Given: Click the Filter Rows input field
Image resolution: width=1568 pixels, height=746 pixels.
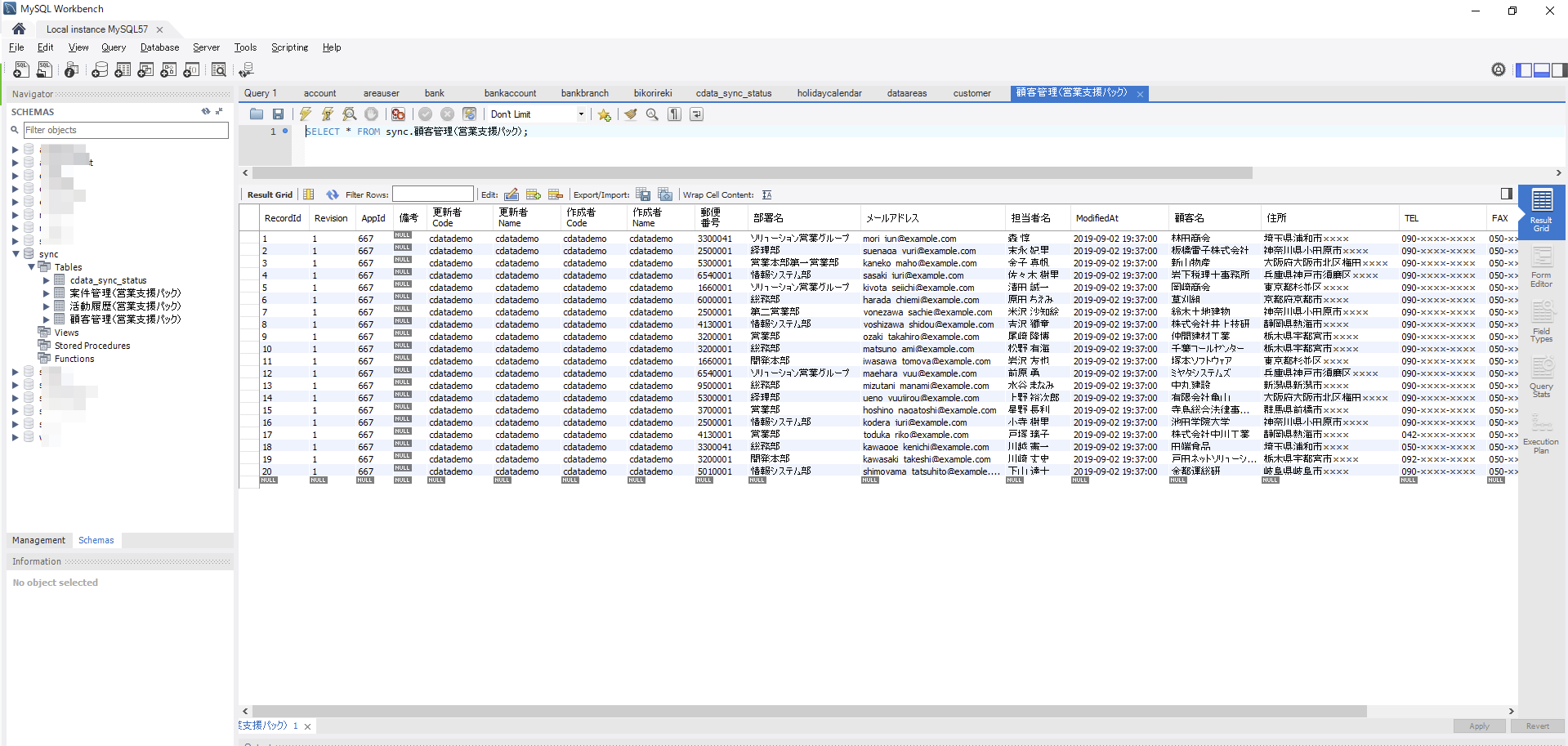Looking at the screenshot, I should [432, 194].
